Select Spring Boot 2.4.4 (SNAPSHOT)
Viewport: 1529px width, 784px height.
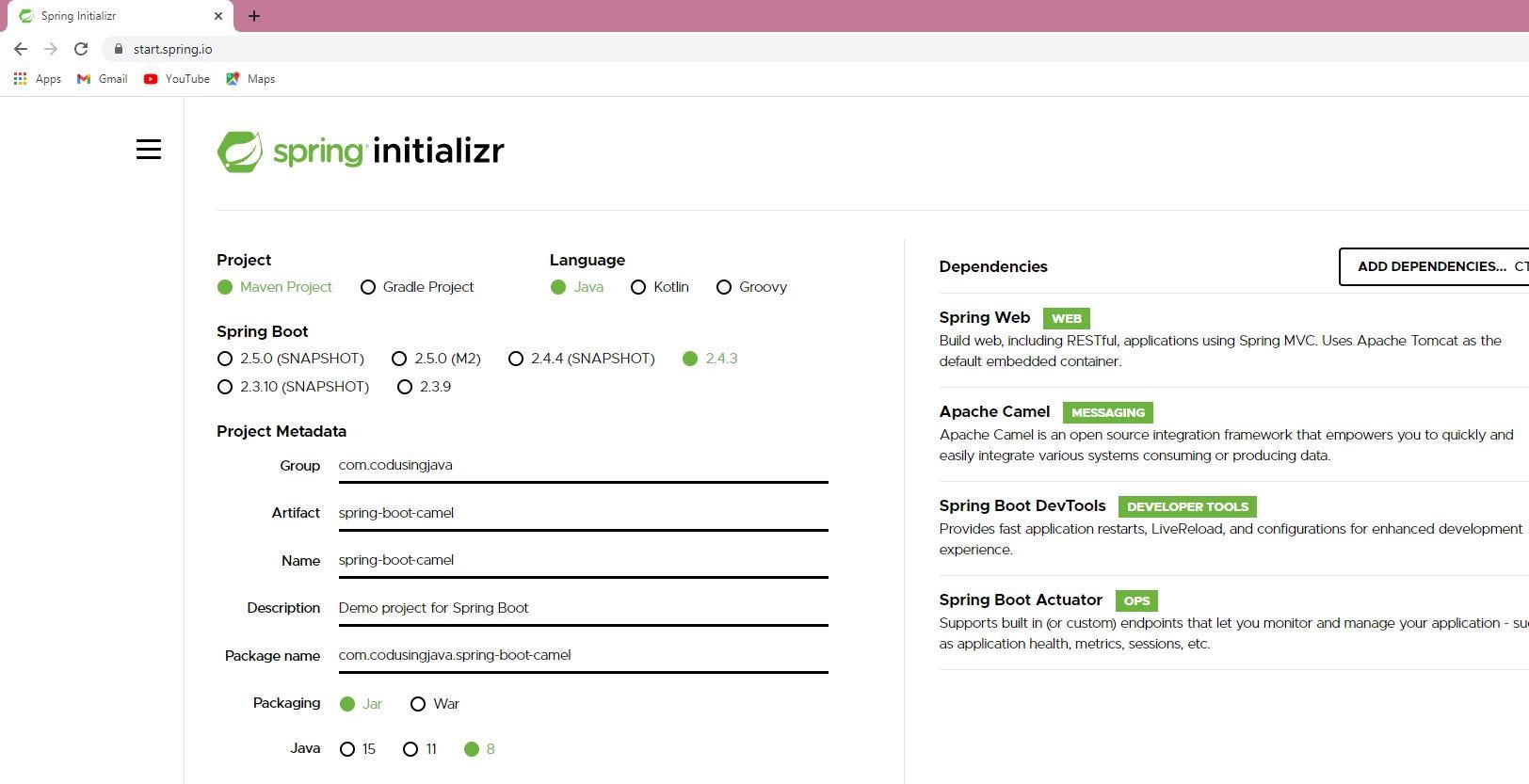581,359
